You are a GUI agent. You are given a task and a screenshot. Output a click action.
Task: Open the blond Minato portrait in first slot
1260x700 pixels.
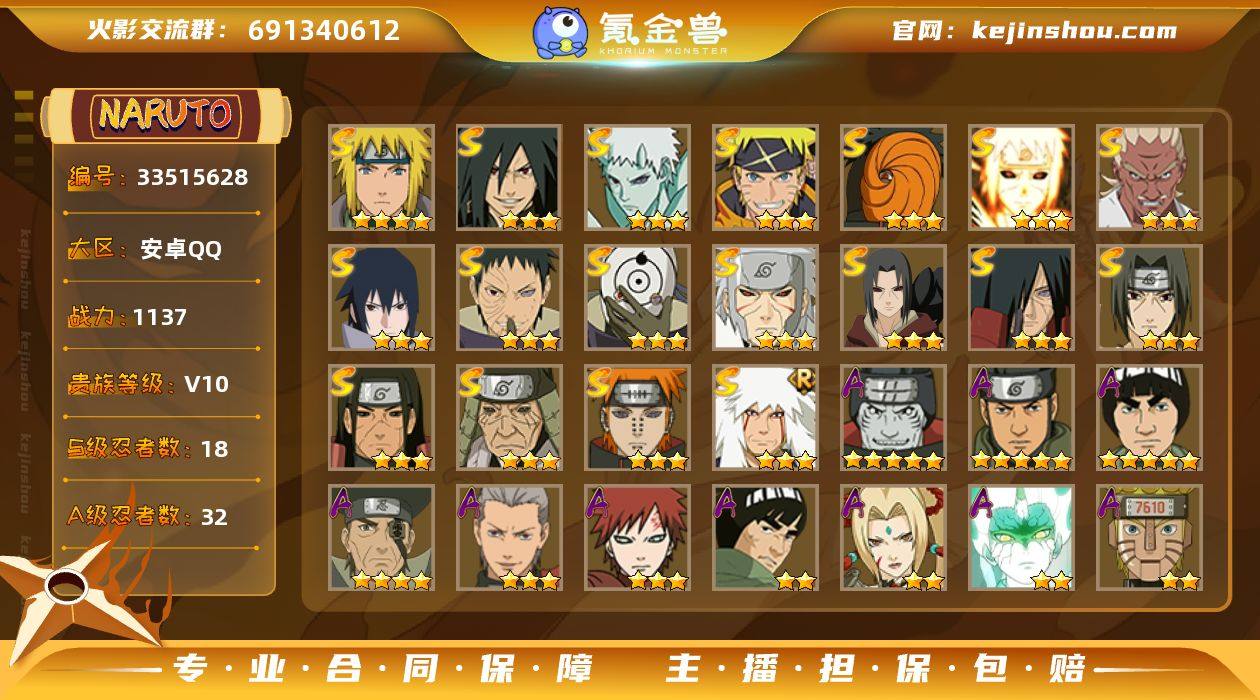381,177
